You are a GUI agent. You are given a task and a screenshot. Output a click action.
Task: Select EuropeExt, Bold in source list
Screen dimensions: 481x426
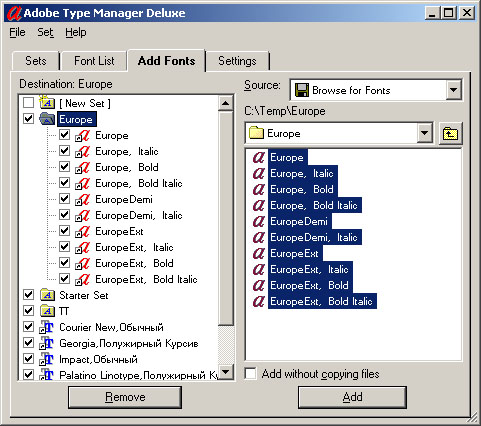[309, 285]
